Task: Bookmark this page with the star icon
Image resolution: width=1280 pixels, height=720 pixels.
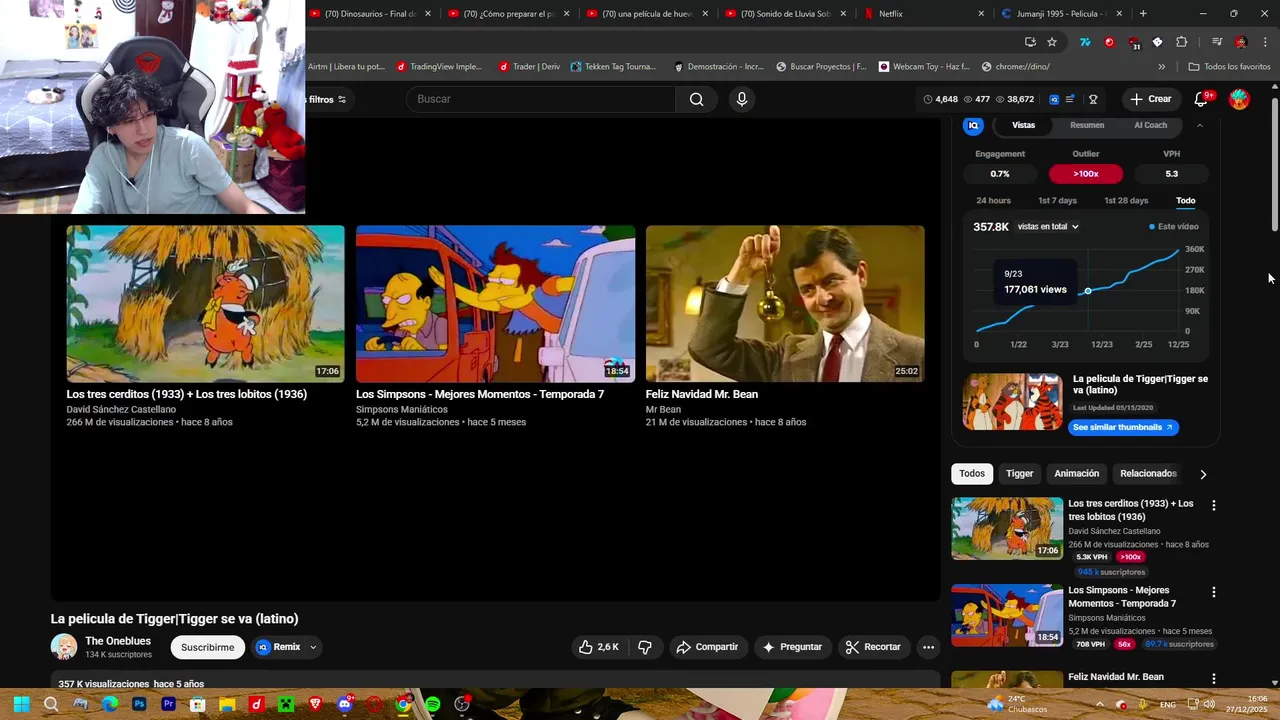Action: (x=1052, y=42)
